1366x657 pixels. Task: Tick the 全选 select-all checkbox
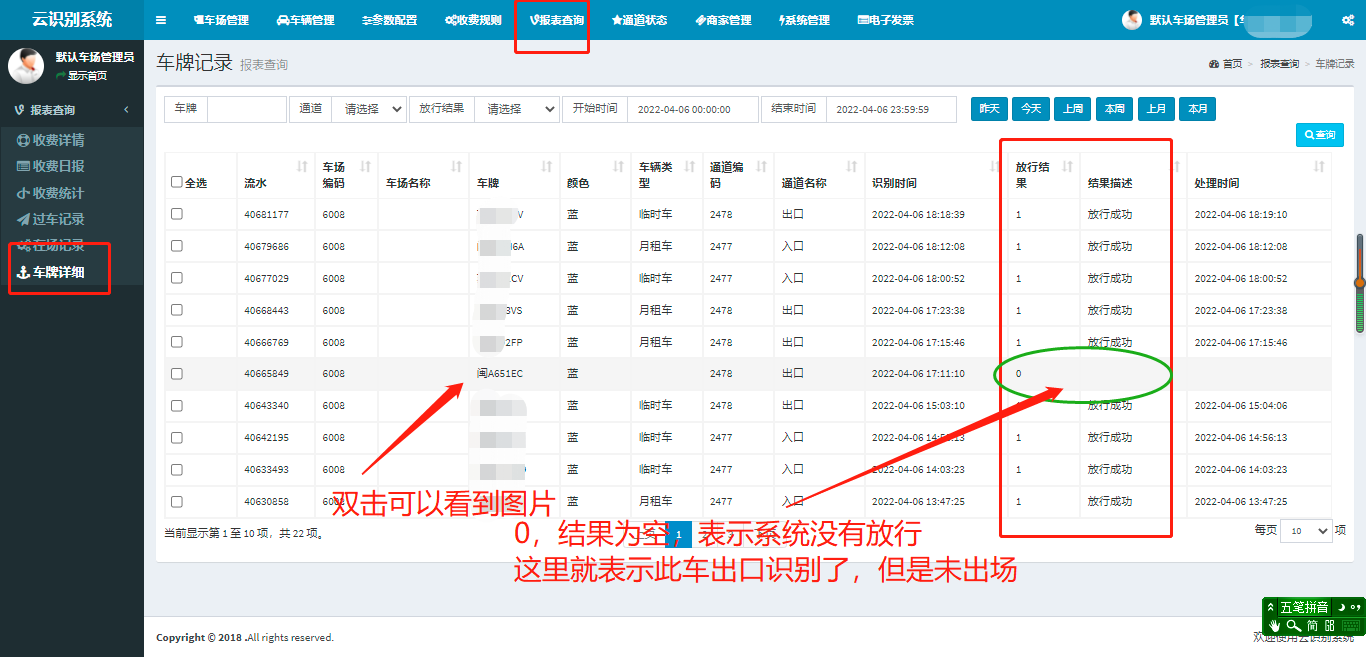[x=177, y=182]
